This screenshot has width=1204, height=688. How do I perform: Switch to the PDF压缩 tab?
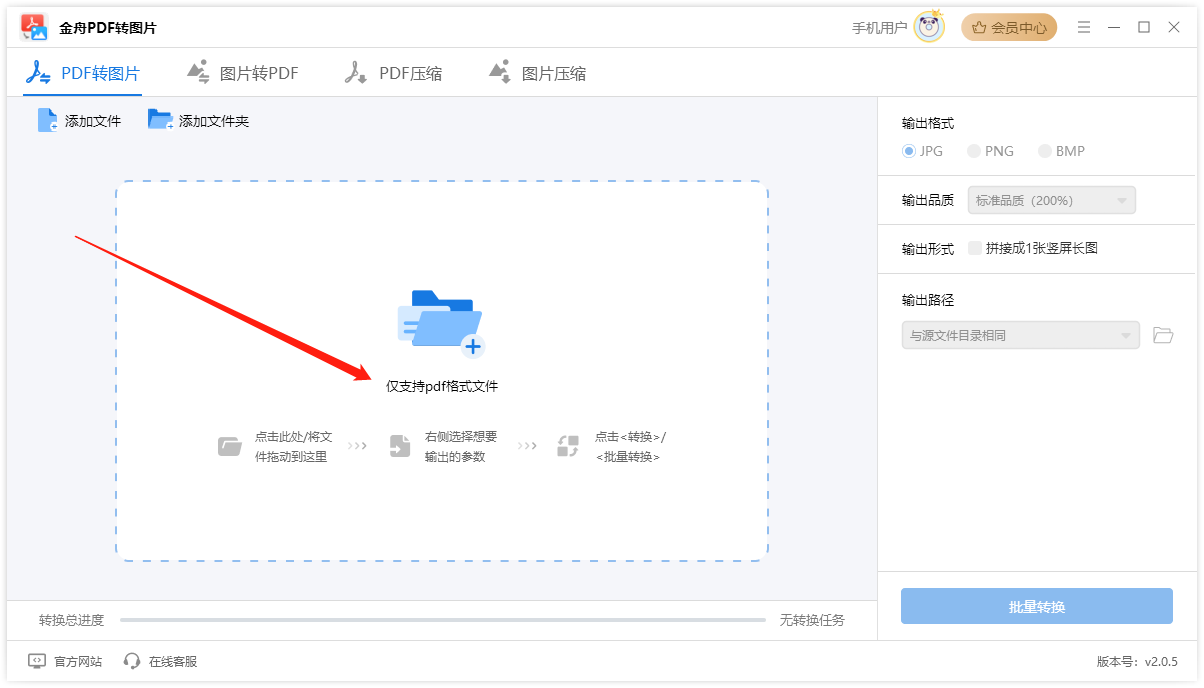[x=393, y=73]
